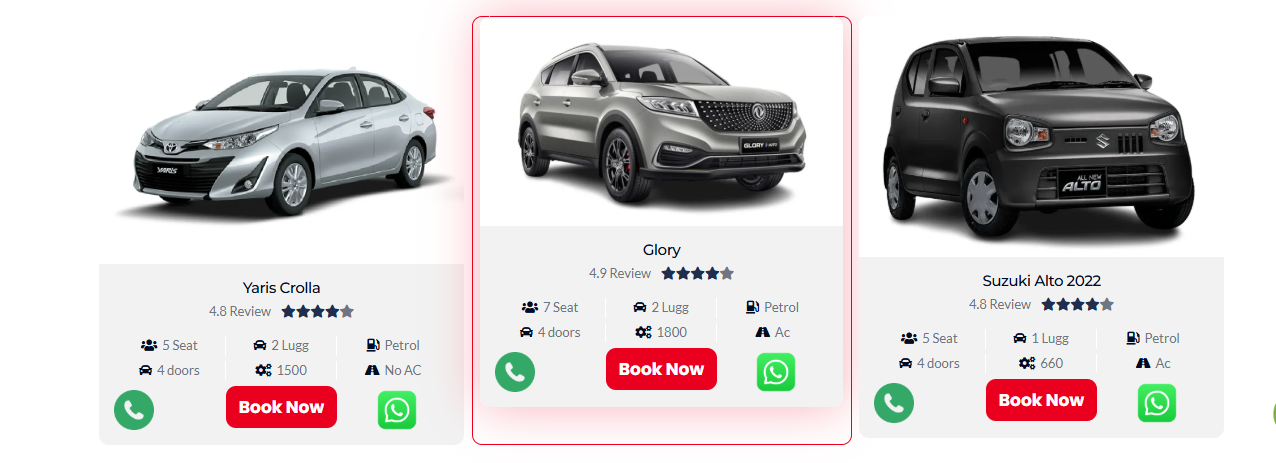Book the Glory with Book Now

pyautogui.click(x=661, y=369)
